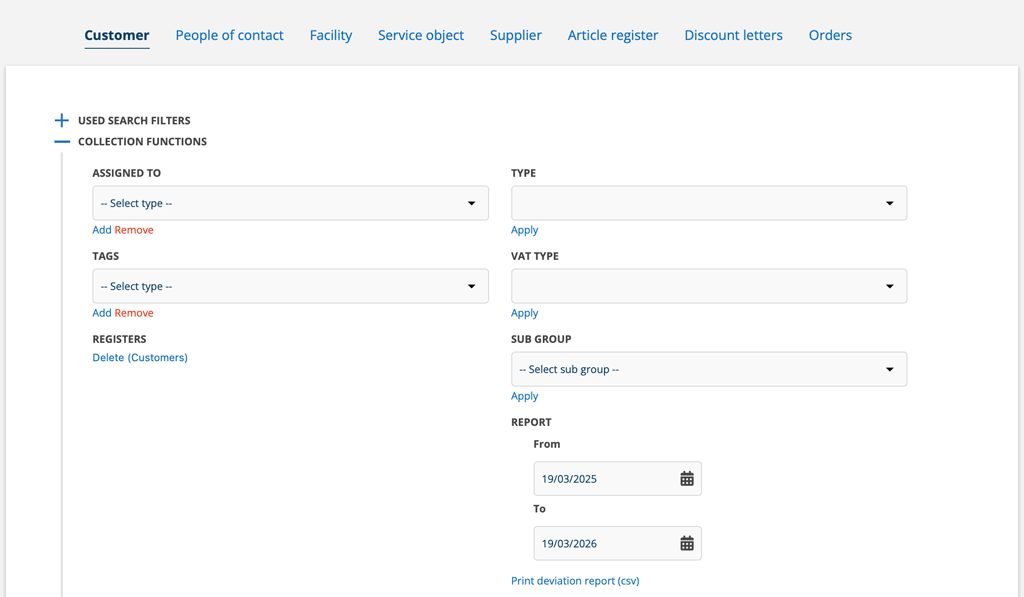The image size is (1024, 597).
Task: Click Remove link under Tags
Action: pos(134,313)
